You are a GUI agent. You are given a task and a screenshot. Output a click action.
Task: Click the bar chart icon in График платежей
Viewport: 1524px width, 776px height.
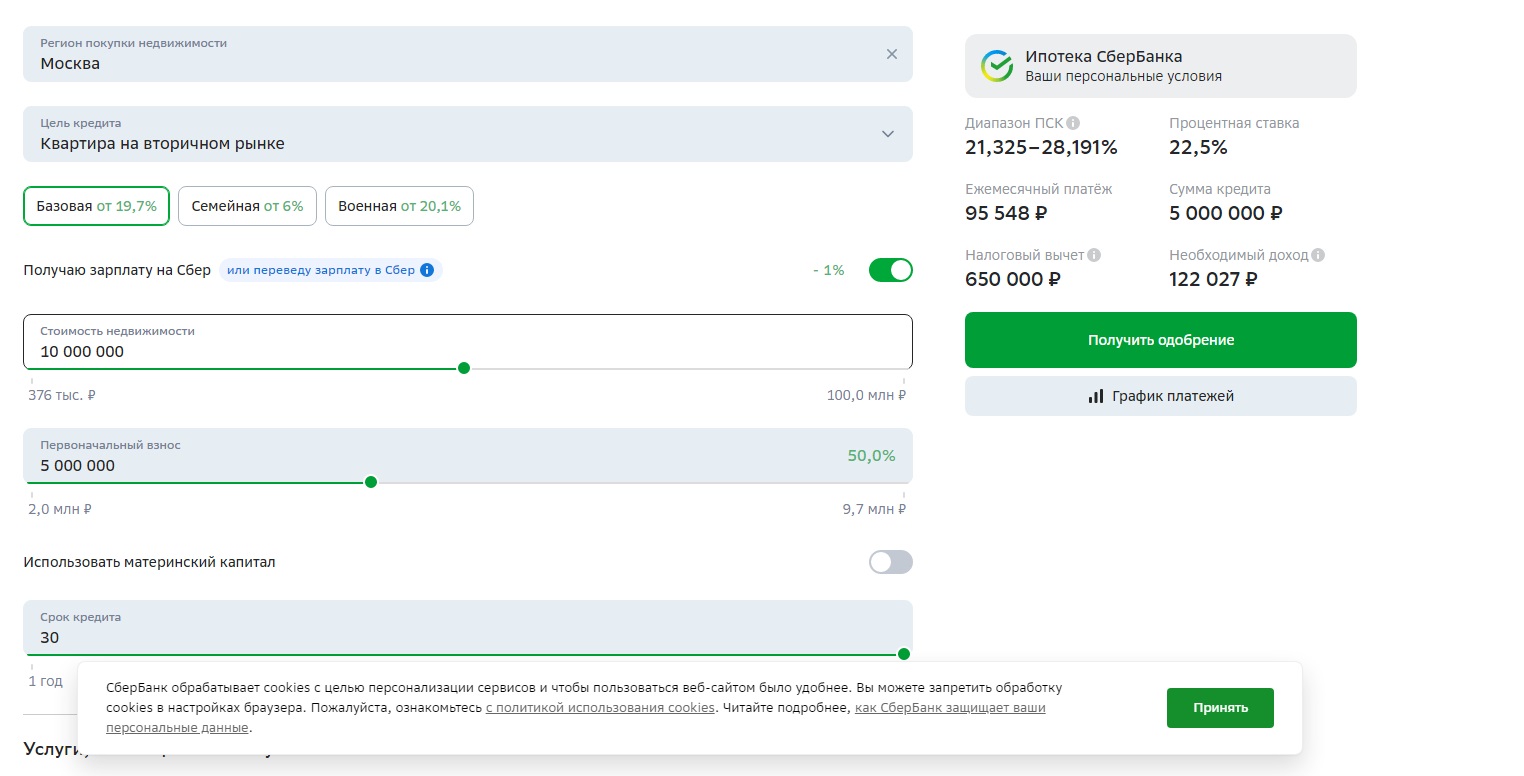click(1096, 396)
